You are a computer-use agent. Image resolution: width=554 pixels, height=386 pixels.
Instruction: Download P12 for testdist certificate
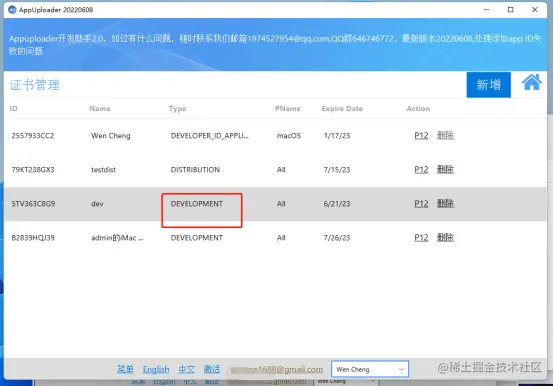pyautogui.click(x=421, y=170)
